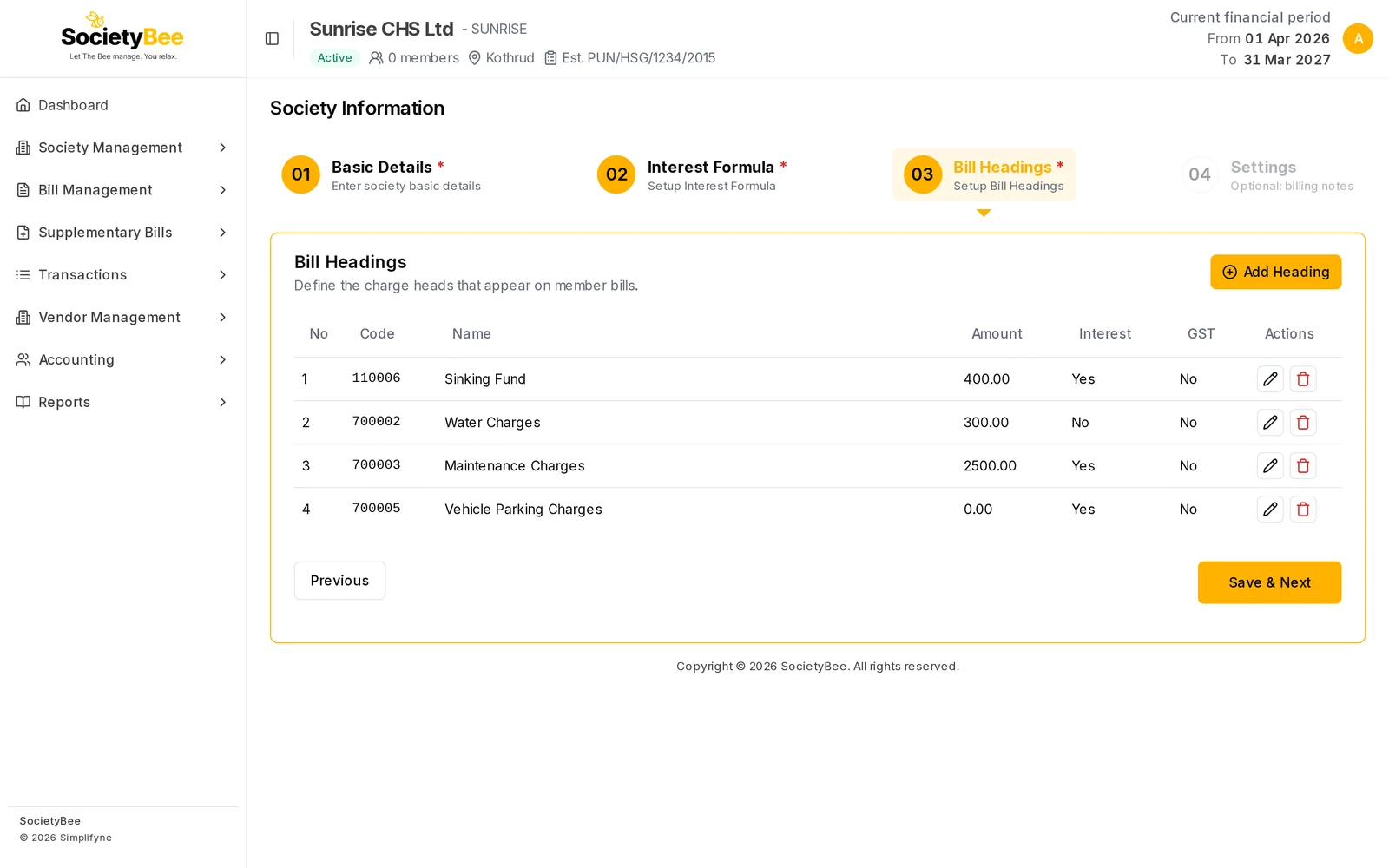Expand Vendor Management chevron
Screen dimensions: 1389x868
(x=223, y=318)
